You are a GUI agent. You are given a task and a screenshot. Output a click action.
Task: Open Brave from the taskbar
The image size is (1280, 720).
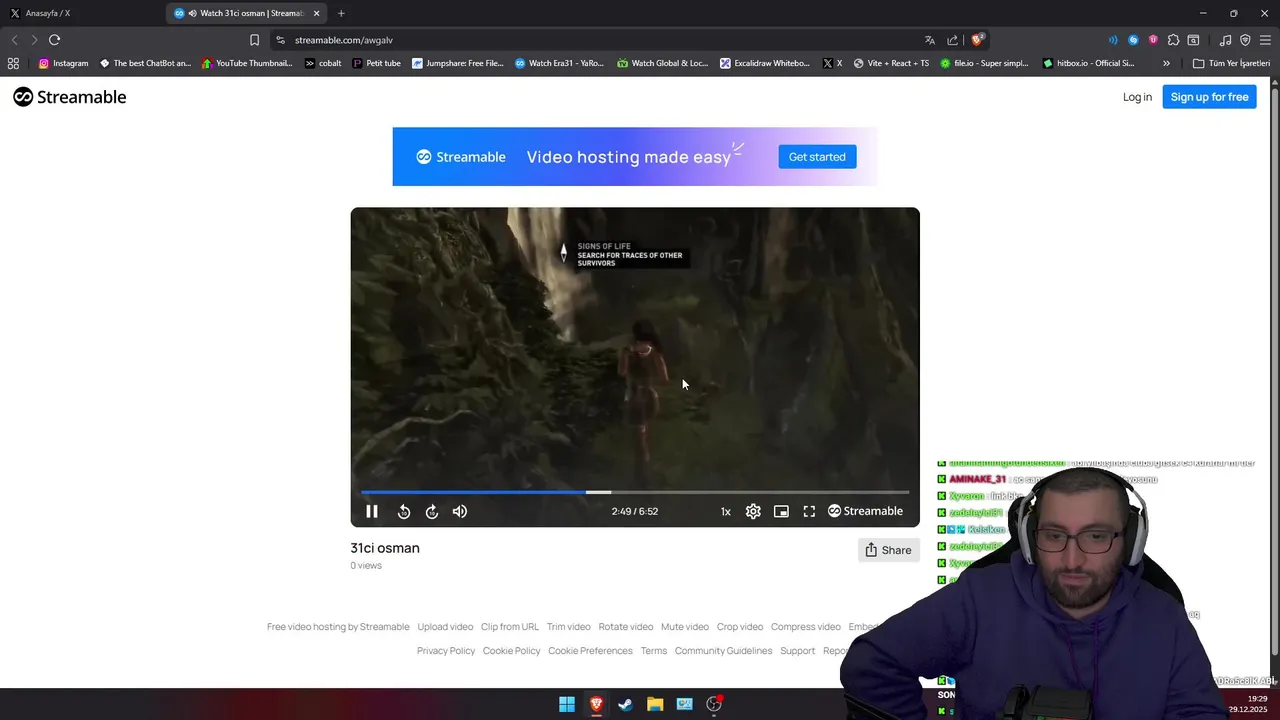[596, 704]
